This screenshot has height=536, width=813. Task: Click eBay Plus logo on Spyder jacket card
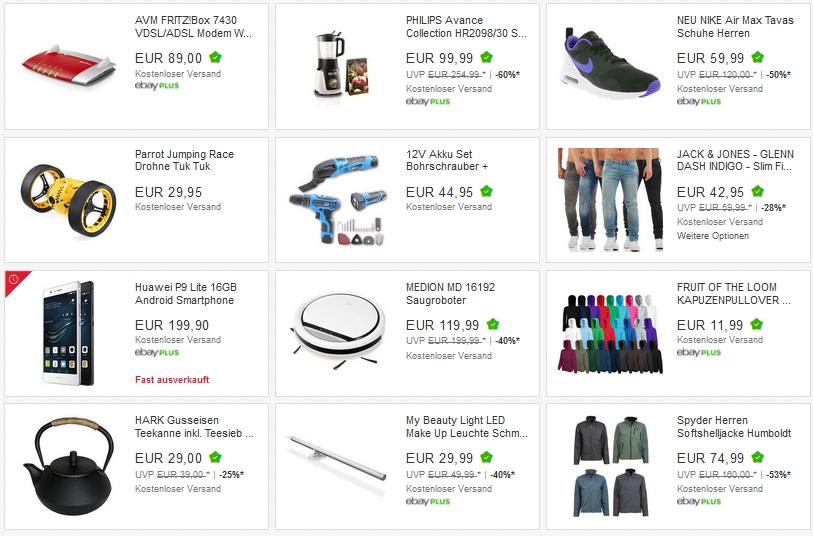699,501
